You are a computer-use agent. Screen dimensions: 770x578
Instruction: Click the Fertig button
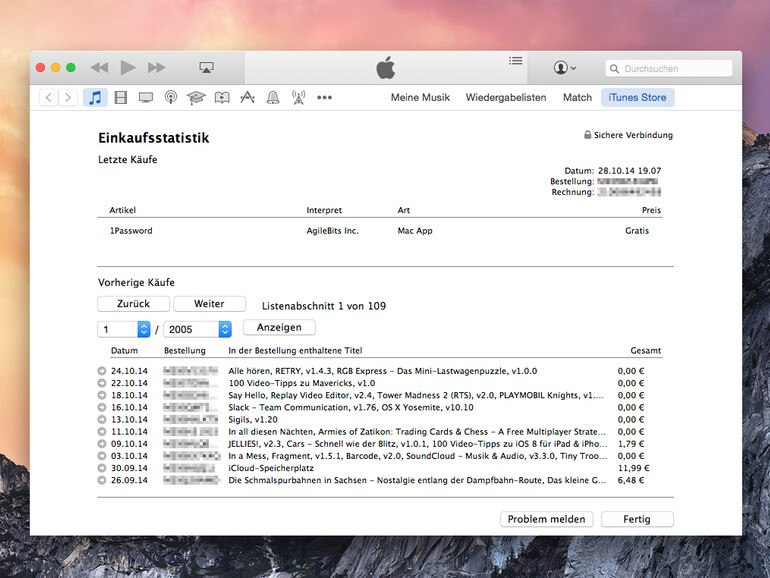click(637, 519)
